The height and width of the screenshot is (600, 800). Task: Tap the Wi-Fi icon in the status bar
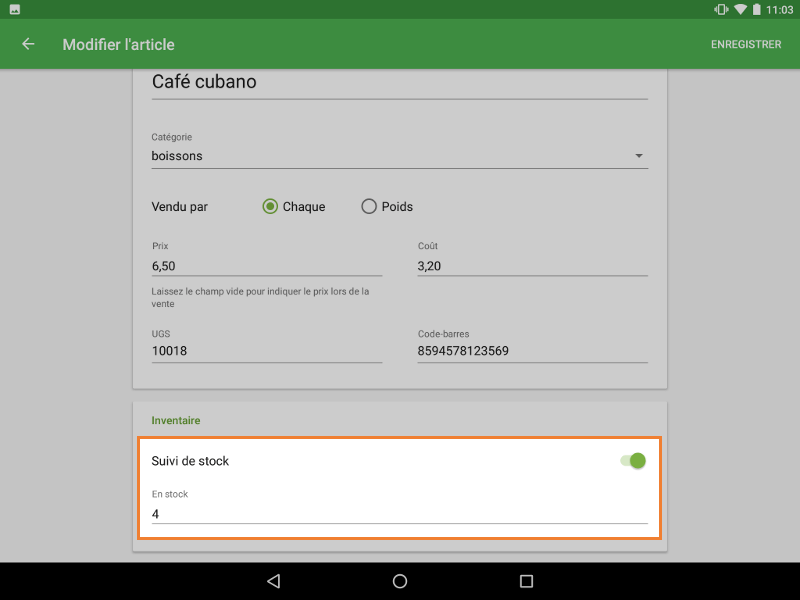740,10
